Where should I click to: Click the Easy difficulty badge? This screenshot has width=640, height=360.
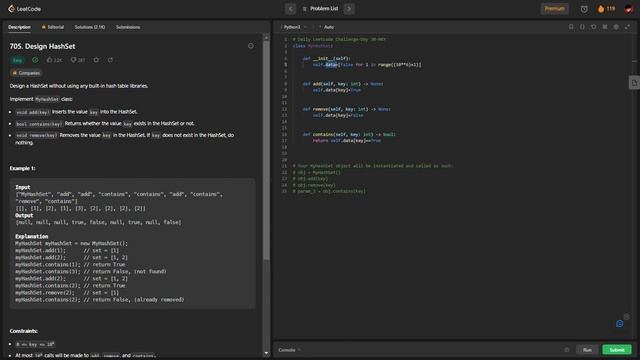click(17, 60)
